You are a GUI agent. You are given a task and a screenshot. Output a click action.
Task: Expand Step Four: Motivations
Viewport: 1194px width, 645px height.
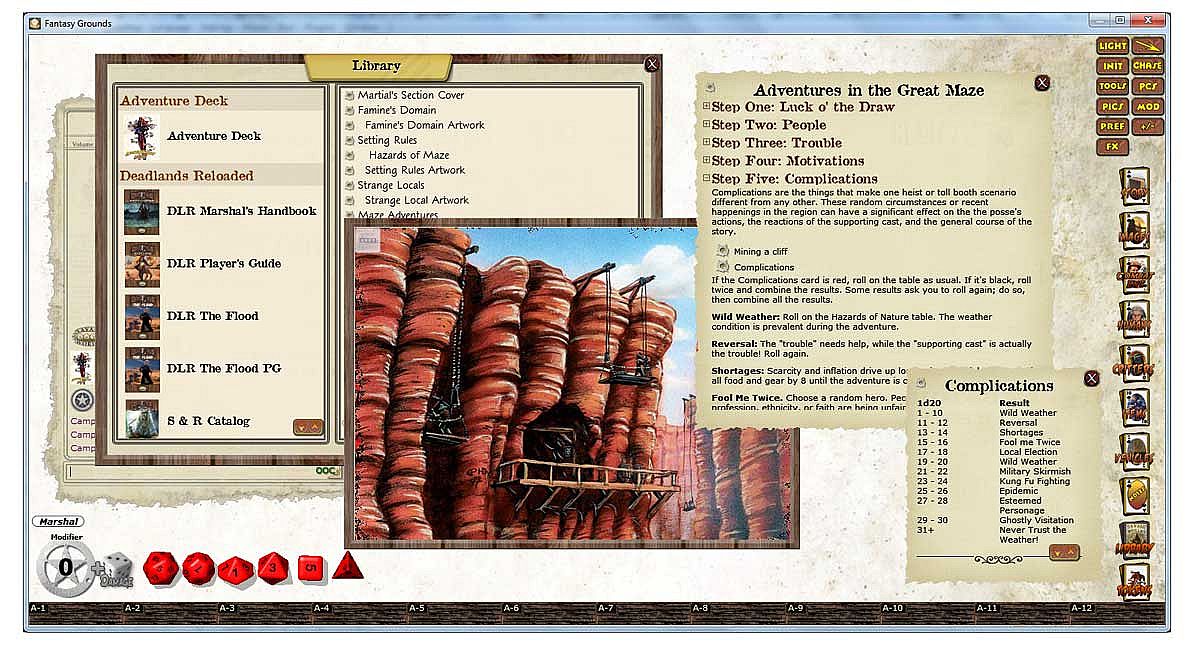pyautogui.click(x=707, y=161)
